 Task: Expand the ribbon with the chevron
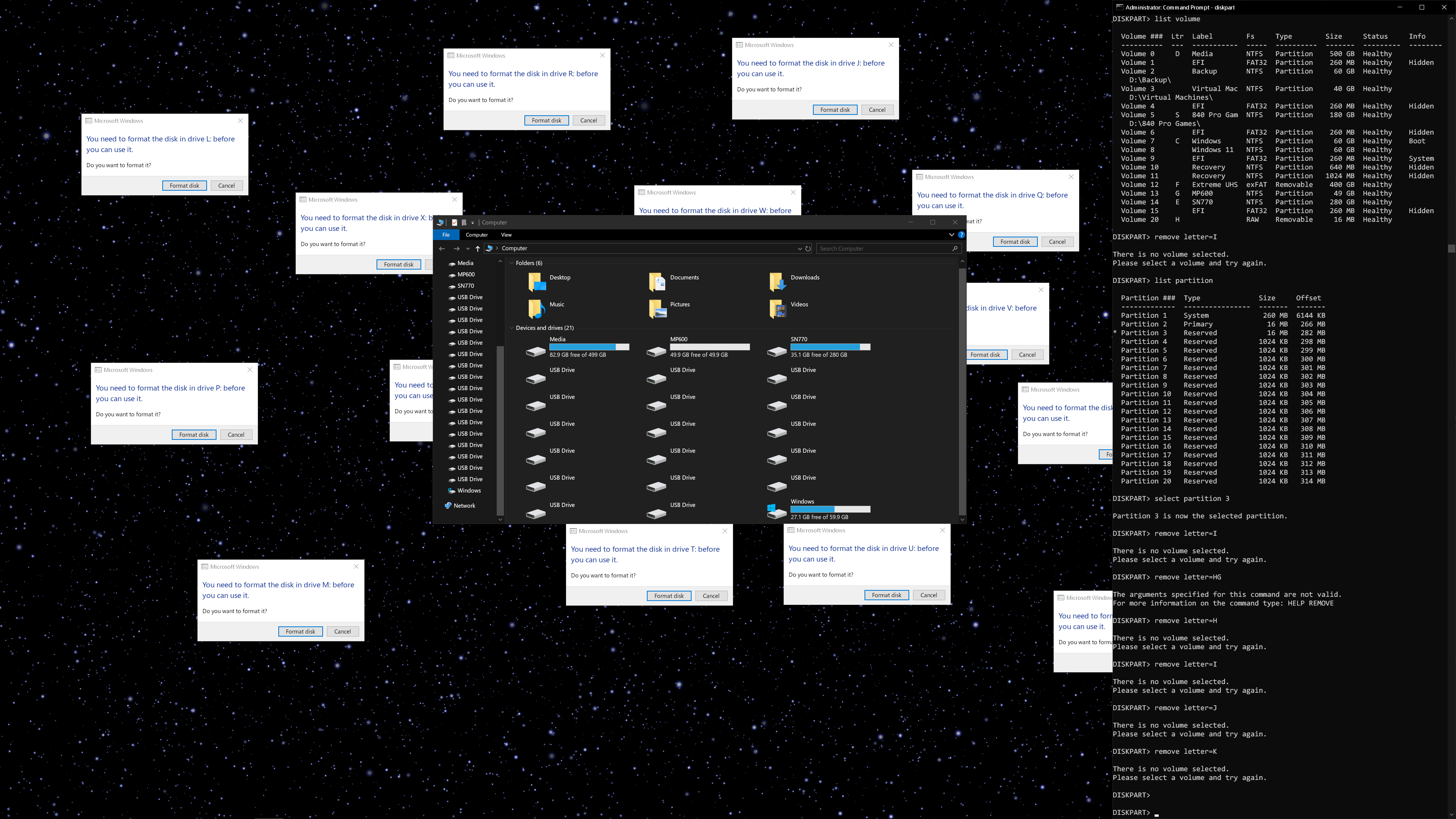pos(951,235)
